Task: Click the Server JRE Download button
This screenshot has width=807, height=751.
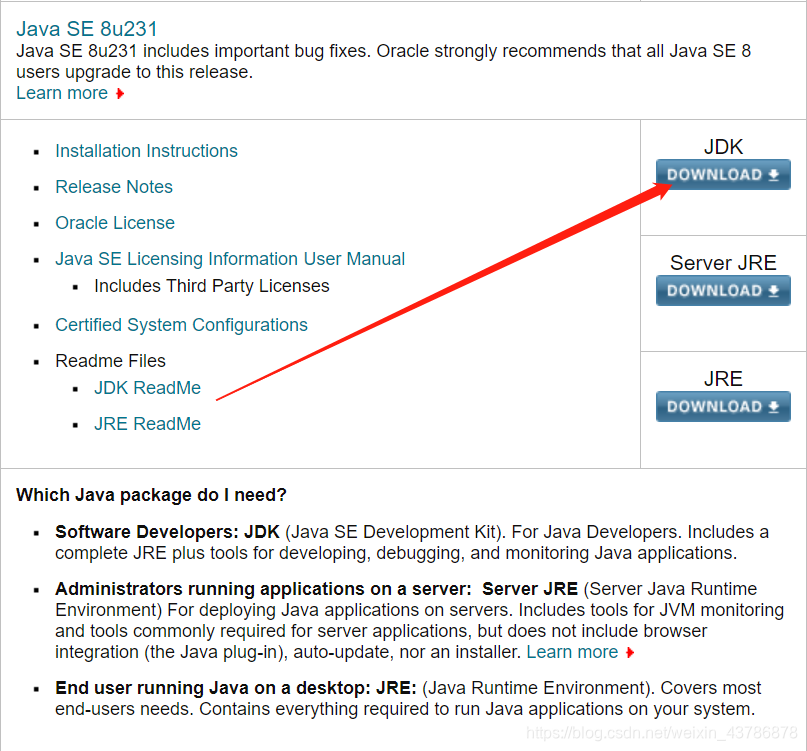Action: [723, 290]
